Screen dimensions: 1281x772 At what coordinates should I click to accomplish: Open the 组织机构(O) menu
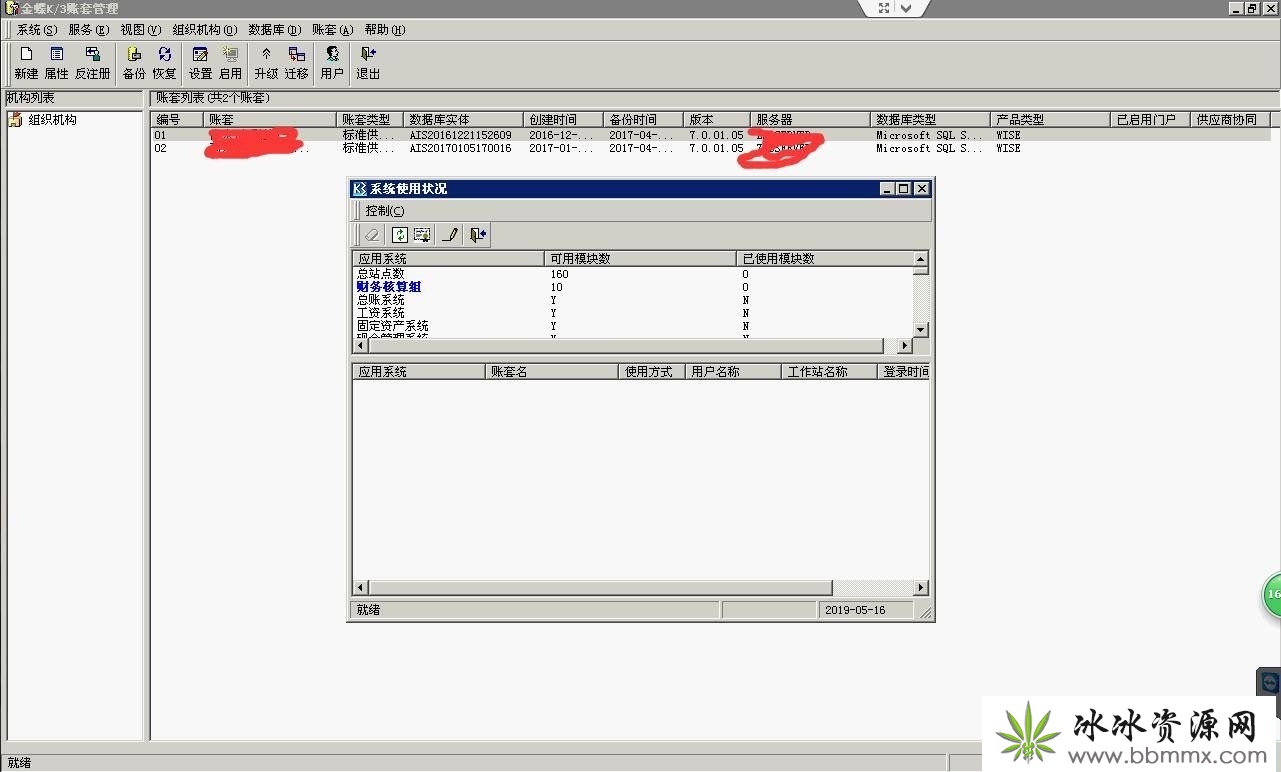tap(204, 30)
